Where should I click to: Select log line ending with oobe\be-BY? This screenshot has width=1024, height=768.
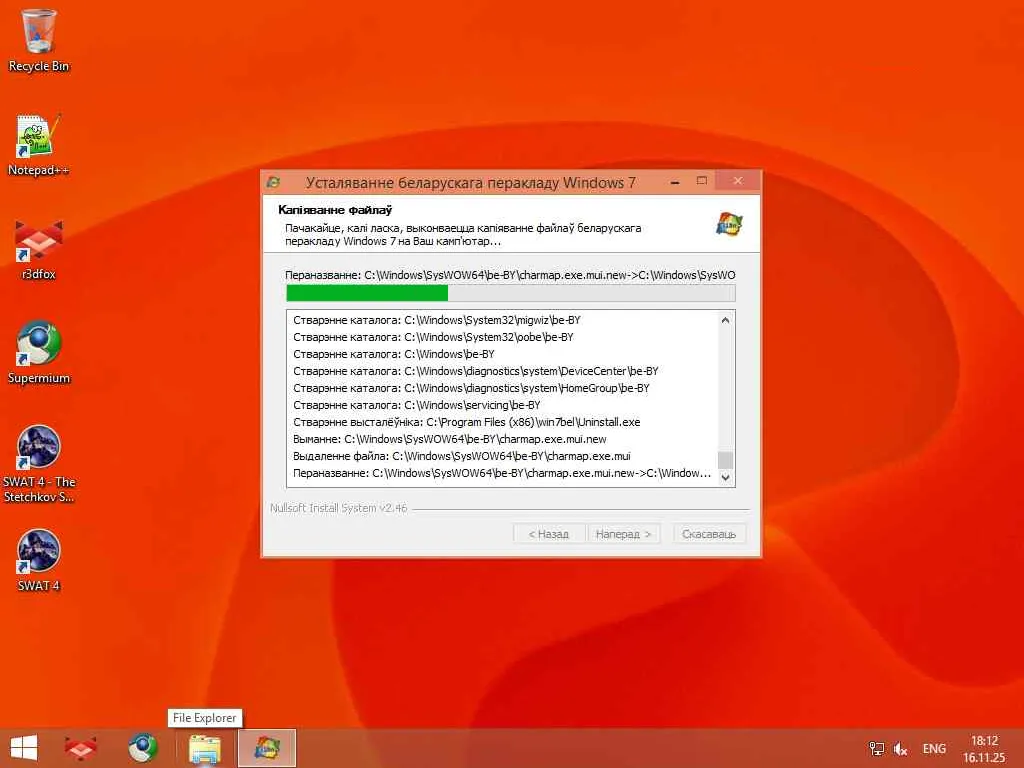pos(434,337)
